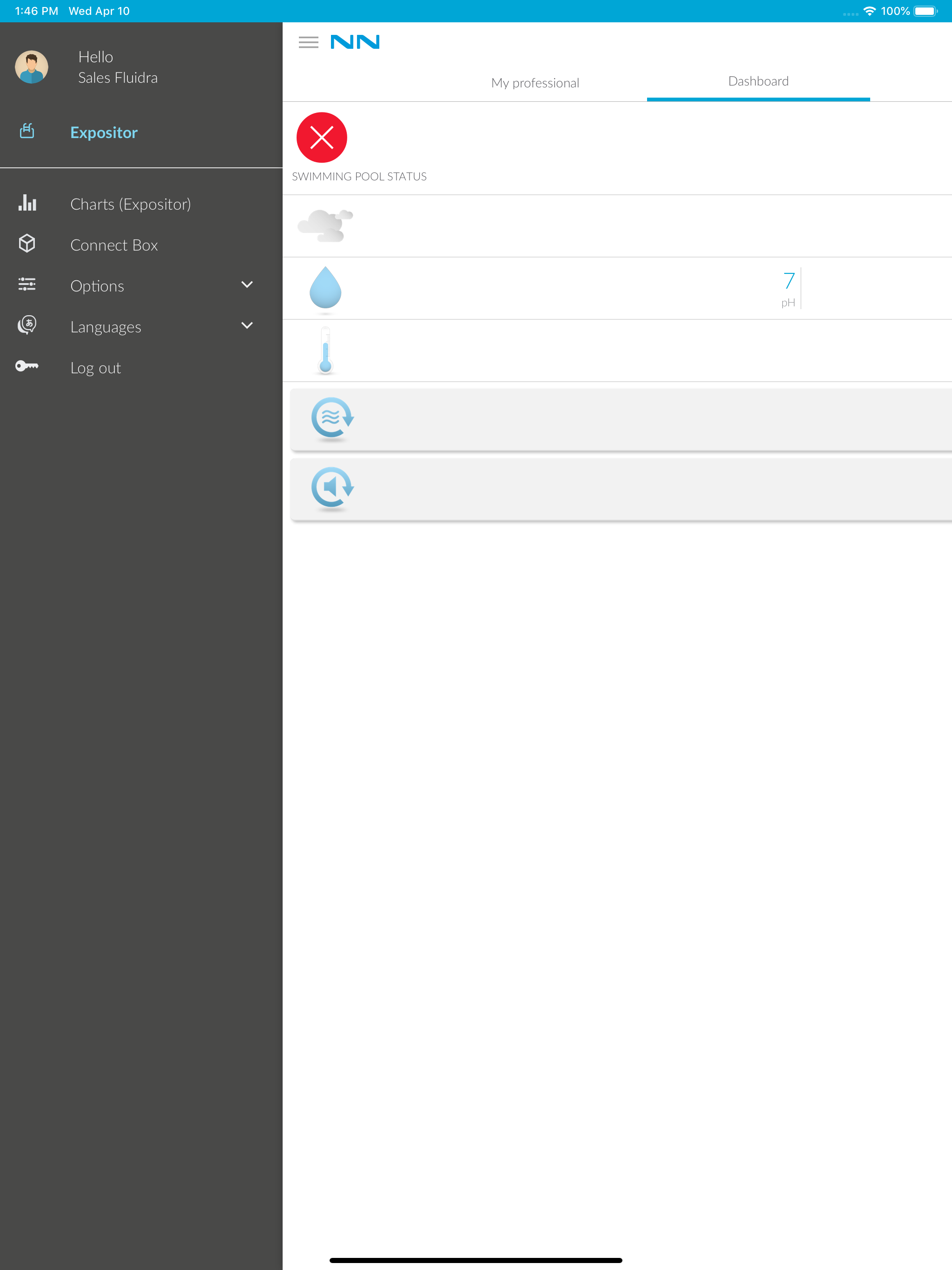The width and height of the screenshot is (952, 1270).
Task: Tap SWIMMING POOL STATUS label
Action: tap(359, 177)
